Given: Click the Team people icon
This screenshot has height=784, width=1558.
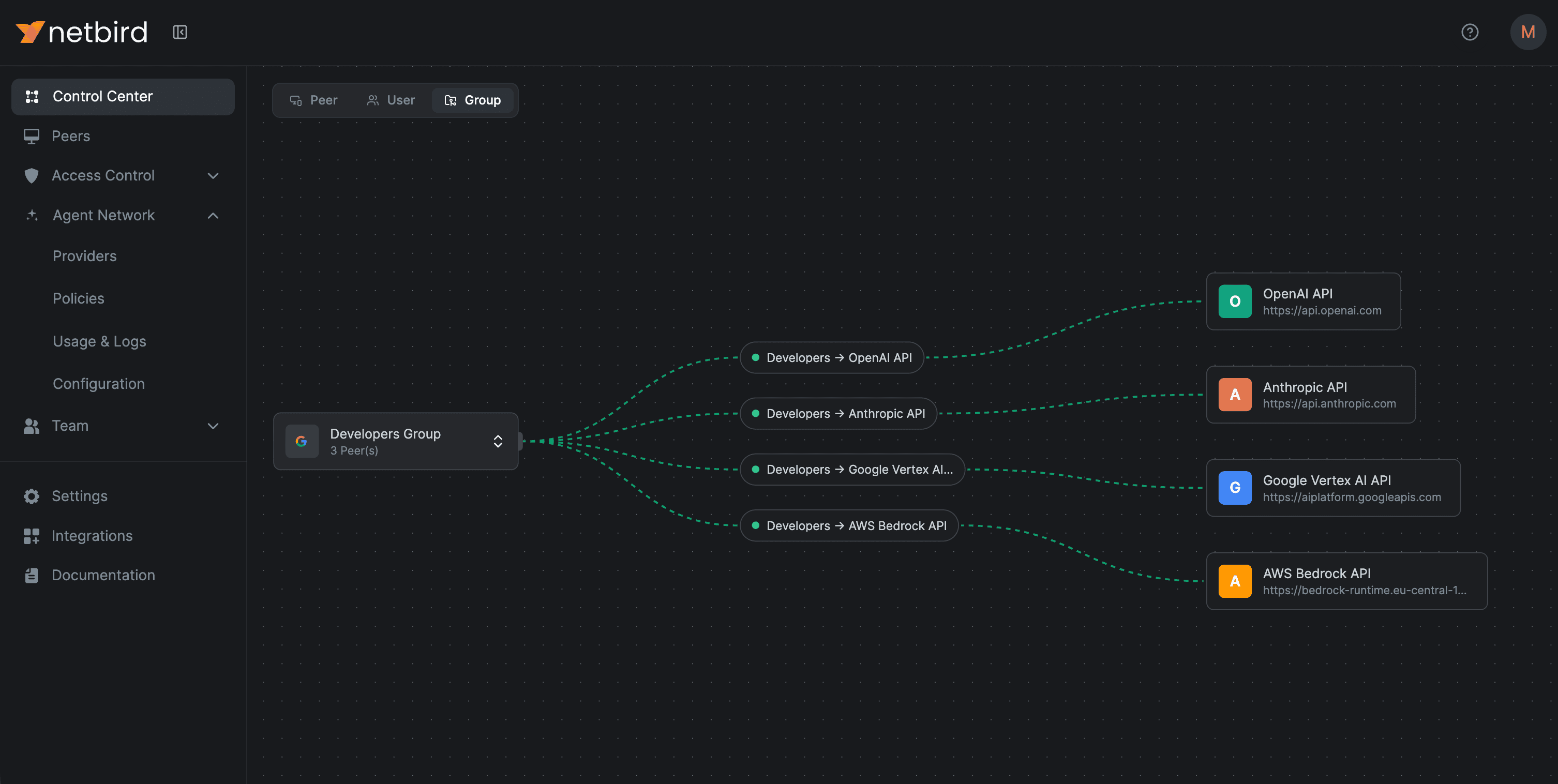Looking at the screenshot, I should click(32, 426).
